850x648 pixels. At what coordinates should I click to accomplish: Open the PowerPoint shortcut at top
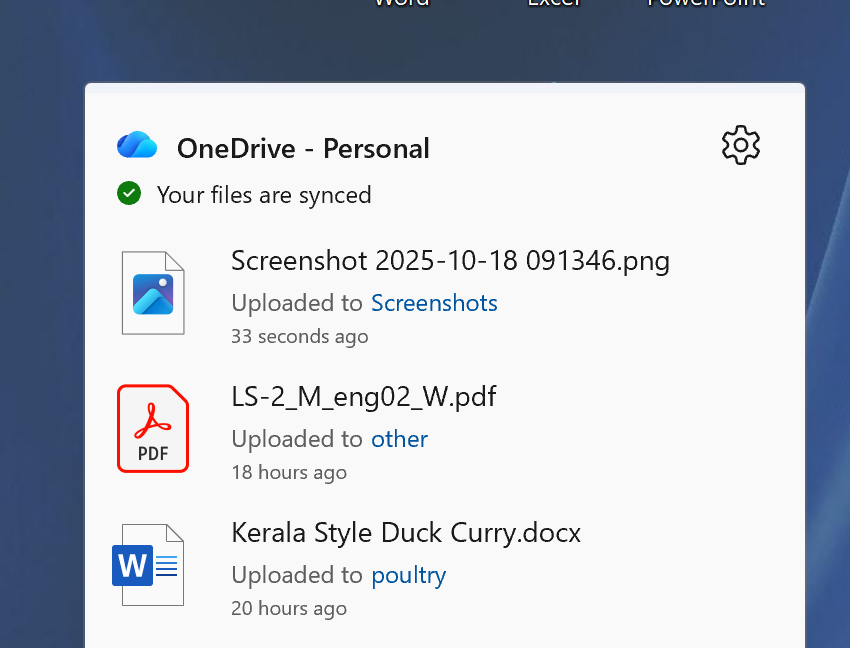[705, 4]
